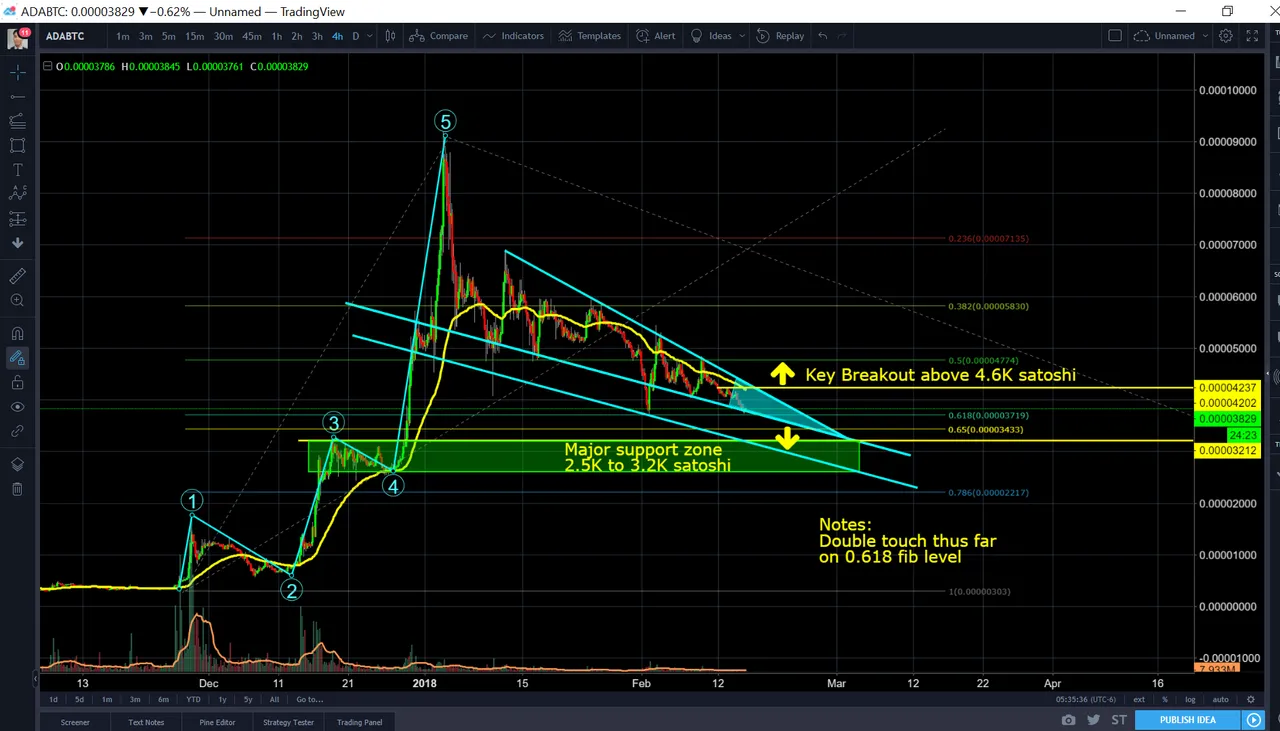Select the down arrow icons tool

[17, 243]
